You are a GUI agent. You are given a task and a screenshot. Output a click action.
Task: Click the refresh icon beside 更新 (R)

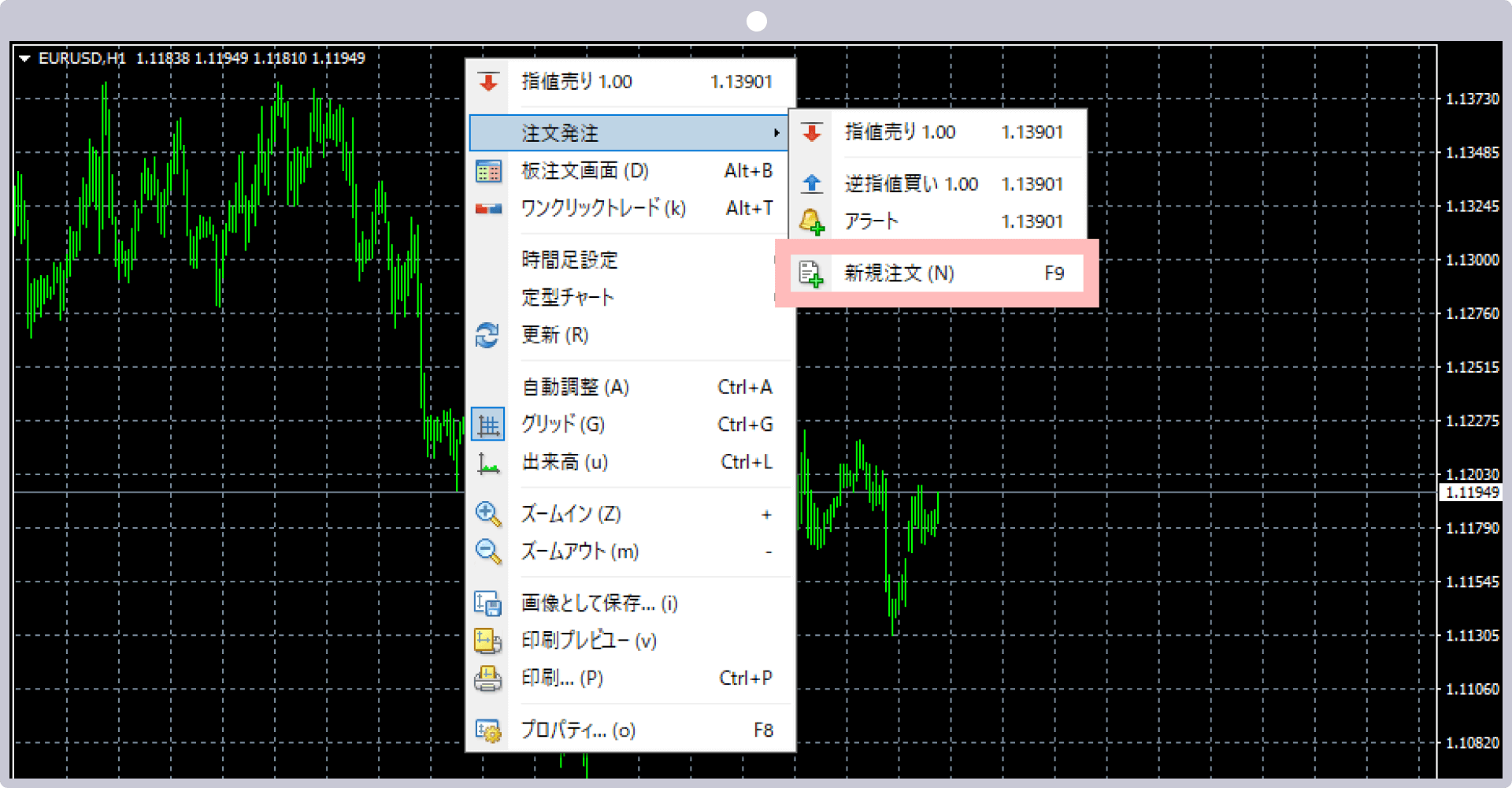point(487,335)
